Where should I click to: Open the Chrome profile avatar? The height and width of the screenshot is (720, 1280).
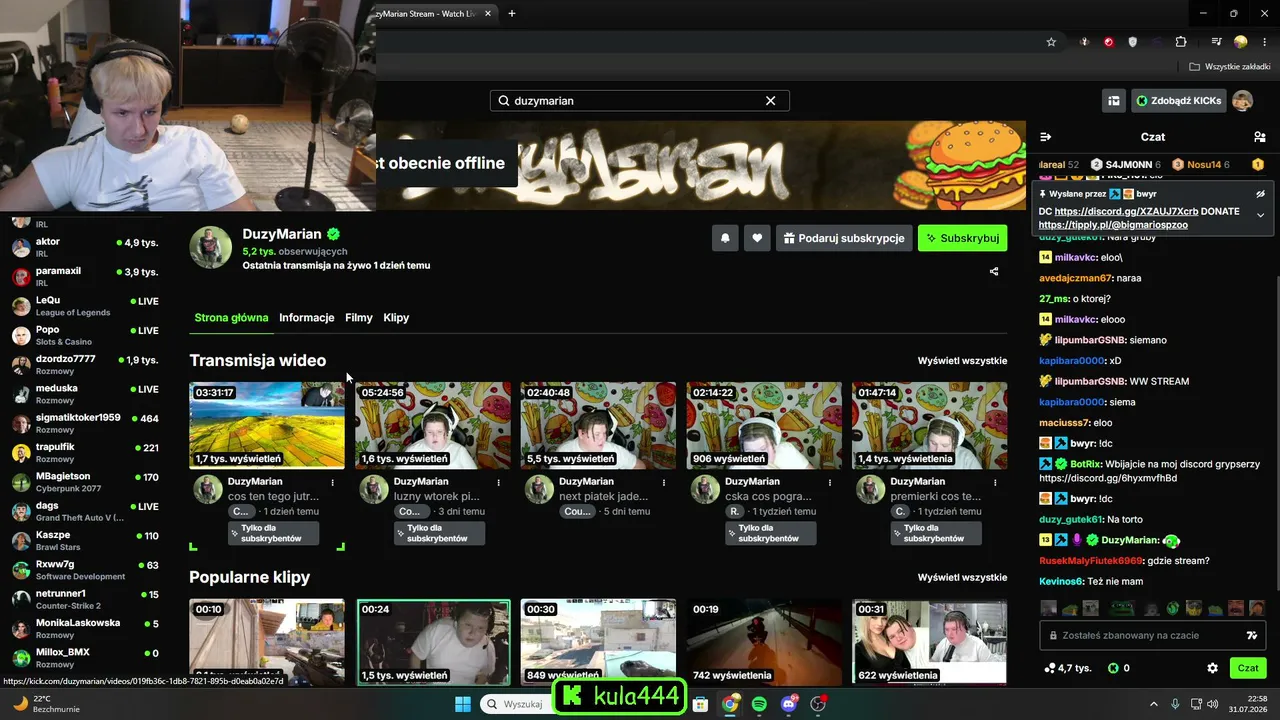(1241, 42)
